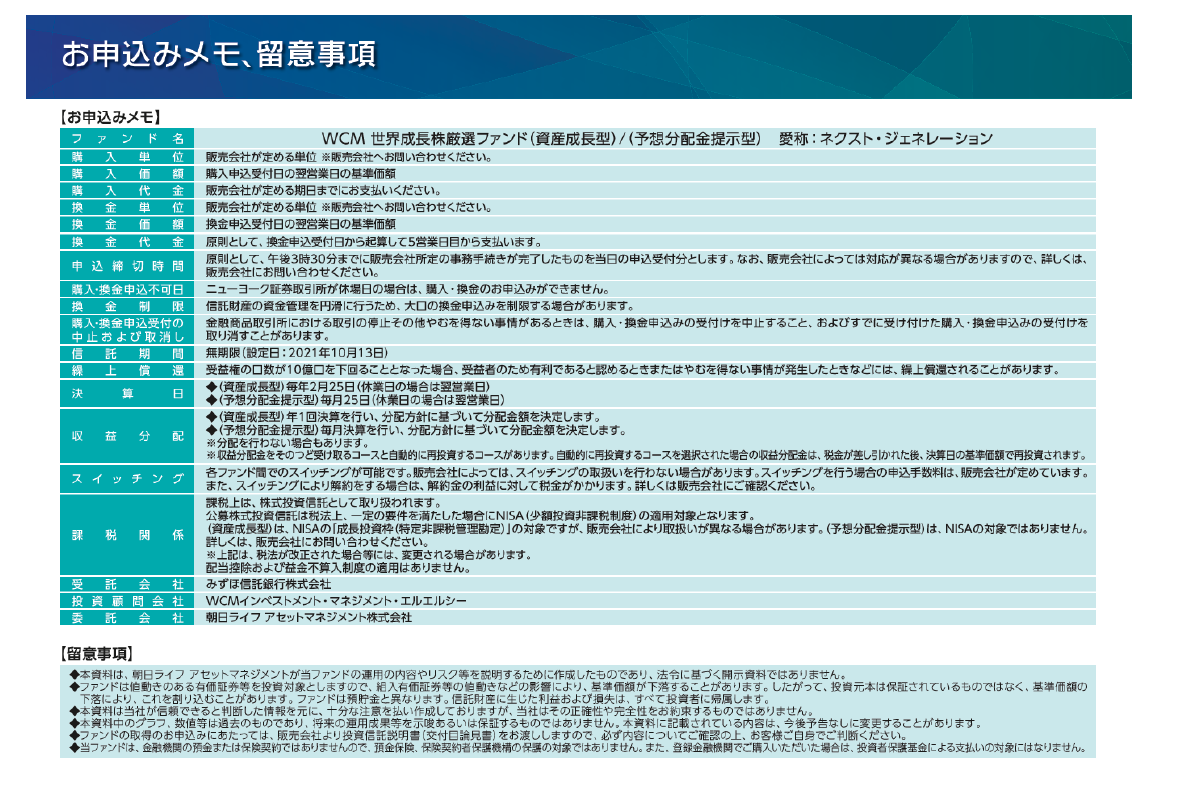Click the 購入・換金申込不可日 row label
Viewport: 1193px width, 788px height.
point(127,289)
